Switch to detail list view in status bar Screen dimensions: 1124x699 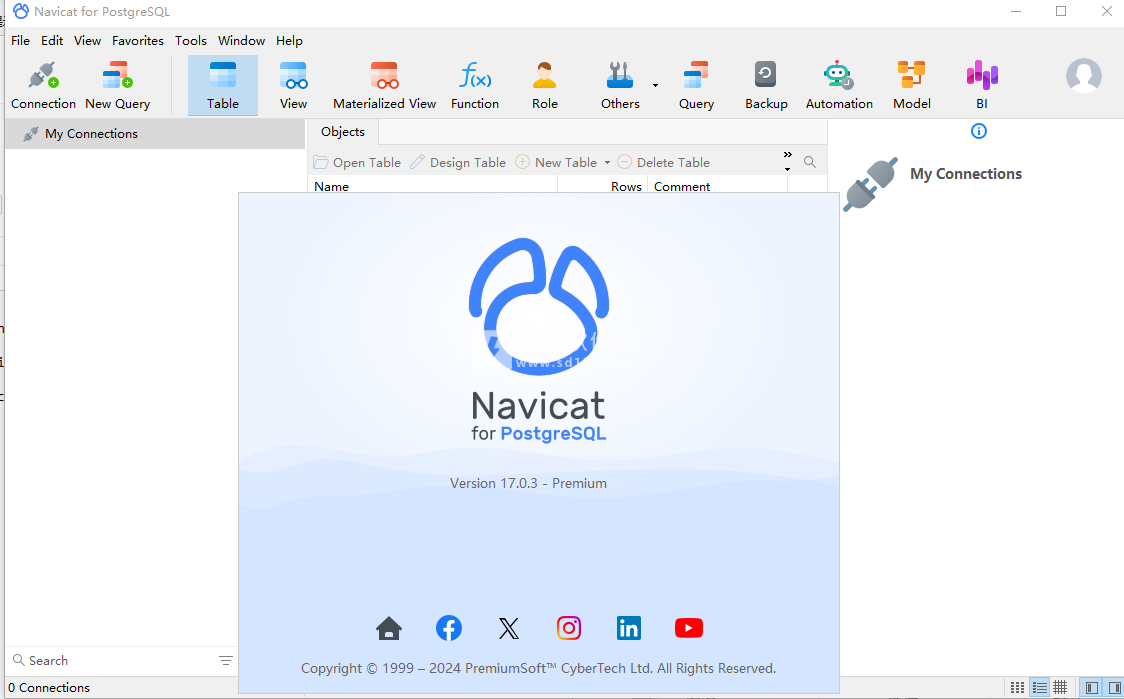(x=1039, y=688)
